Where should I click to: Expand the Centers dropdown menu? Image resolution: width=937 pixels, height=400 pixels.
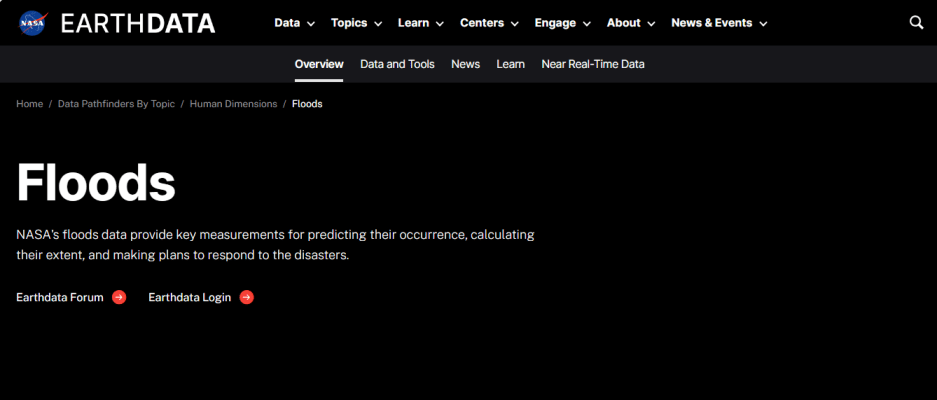coord(489,23)
